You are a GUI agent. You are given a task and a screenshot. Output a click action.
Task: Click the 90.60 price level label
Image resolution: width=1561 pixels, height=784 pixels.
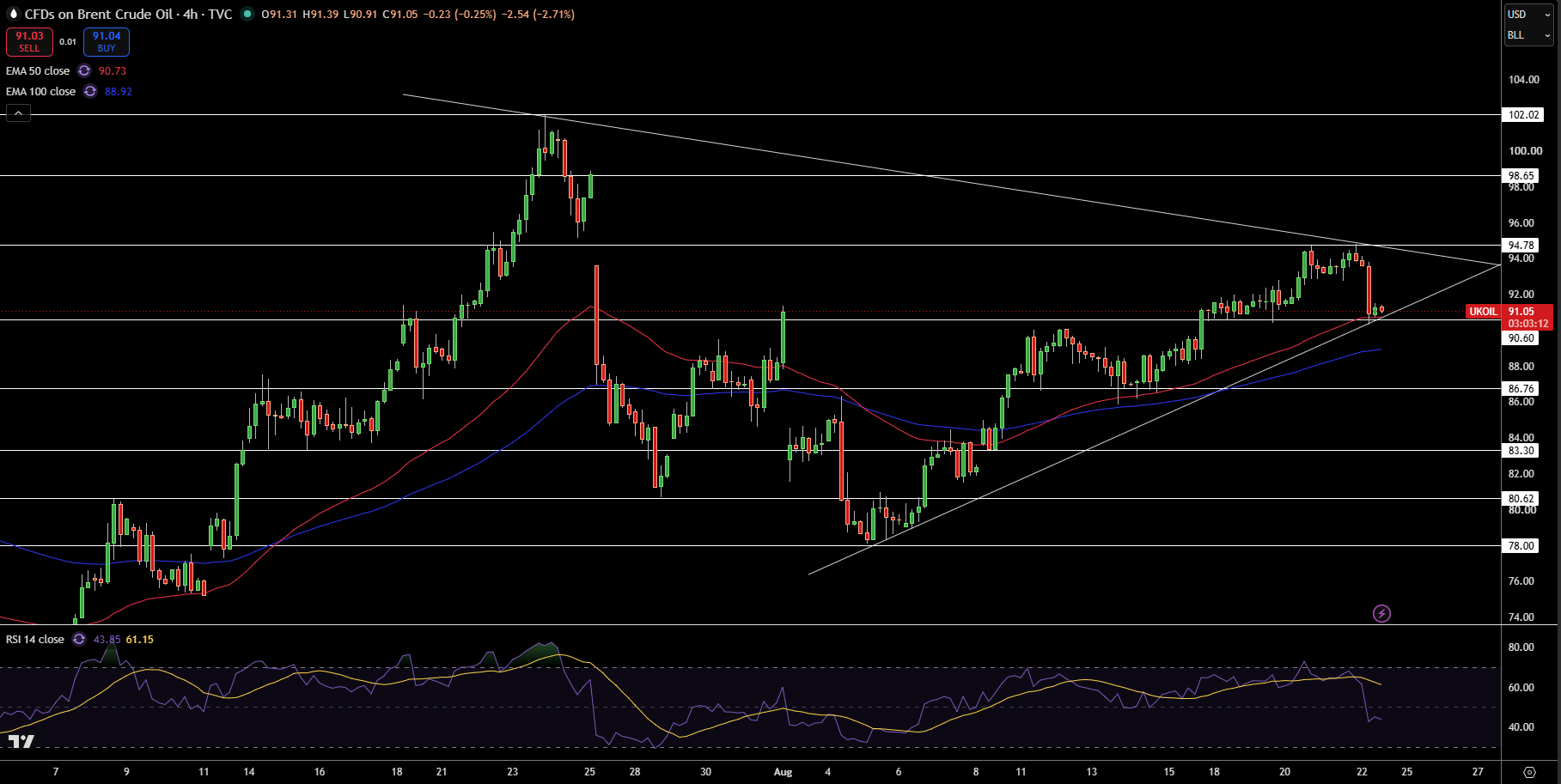tap(1521, 338)
